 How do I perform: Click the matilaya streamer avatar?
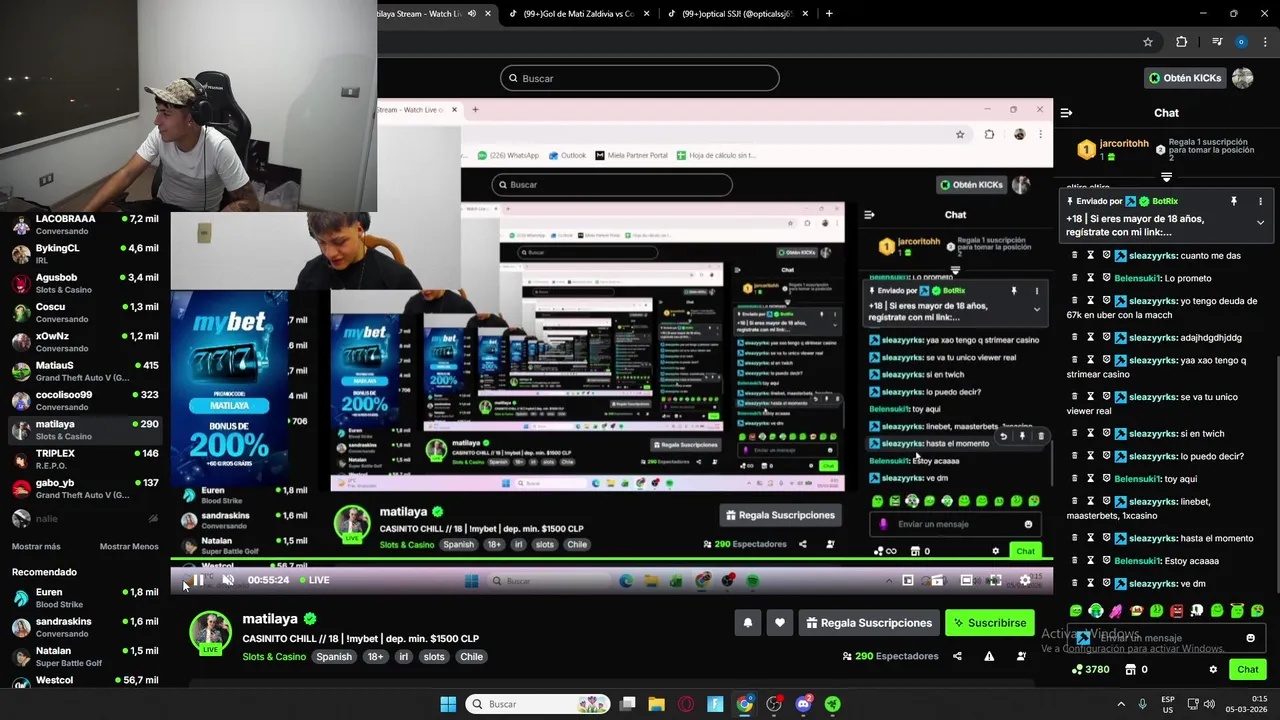pyautogui.click(x=210, y=632)
